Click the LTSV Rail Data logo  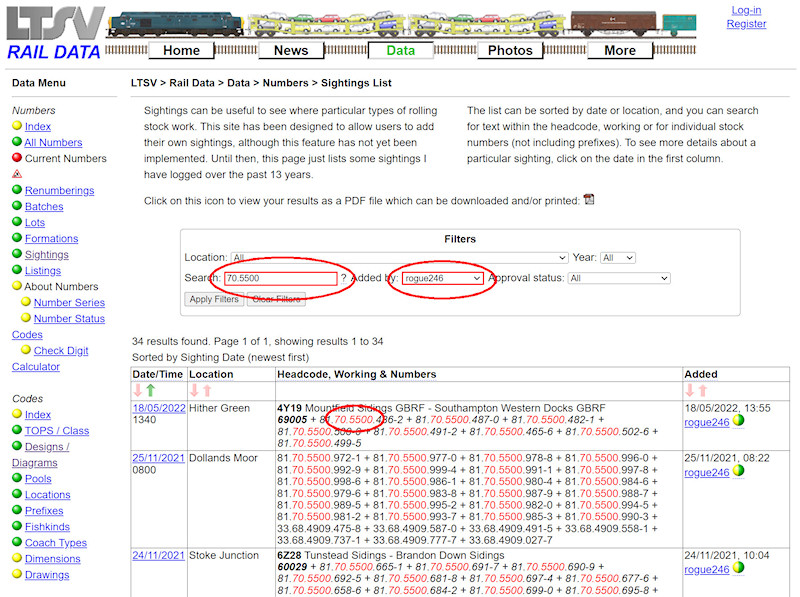point(48,30)
